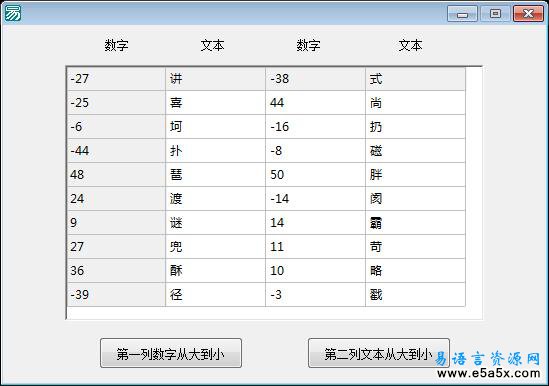
Task: Select the cell containing 胖
Action: coord(416,175)
